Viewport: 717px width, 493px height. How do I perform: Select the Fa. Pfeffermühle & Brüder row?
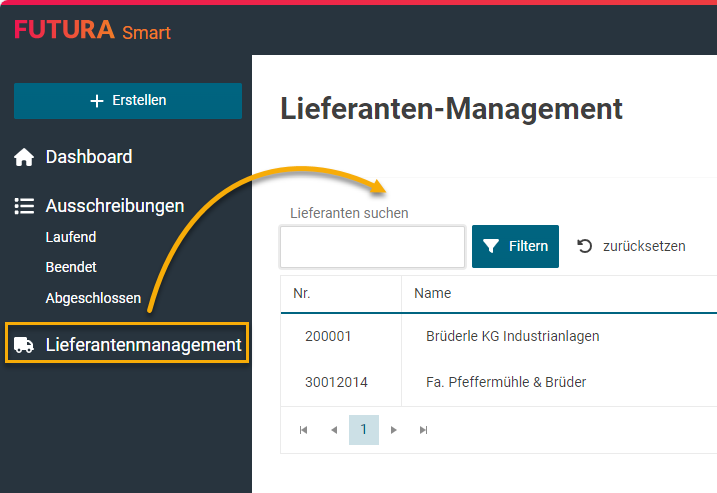tap(505, 382)
